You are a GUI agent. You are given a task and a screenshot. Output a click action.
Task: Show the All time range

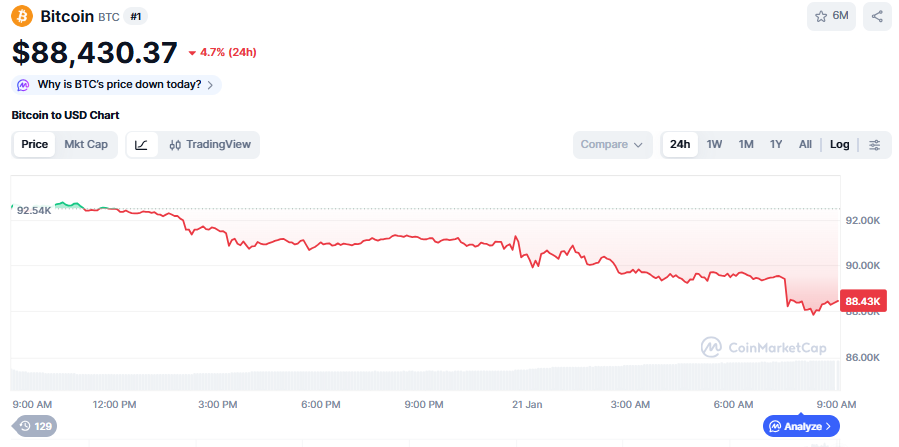[805, 144]
